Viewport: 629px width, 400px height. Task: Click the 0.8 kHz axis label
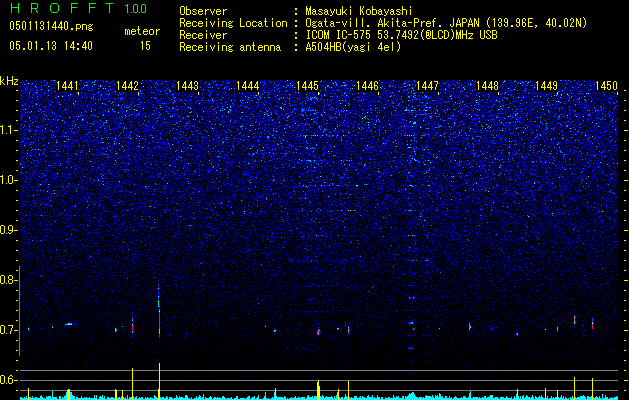pos(8,280)
